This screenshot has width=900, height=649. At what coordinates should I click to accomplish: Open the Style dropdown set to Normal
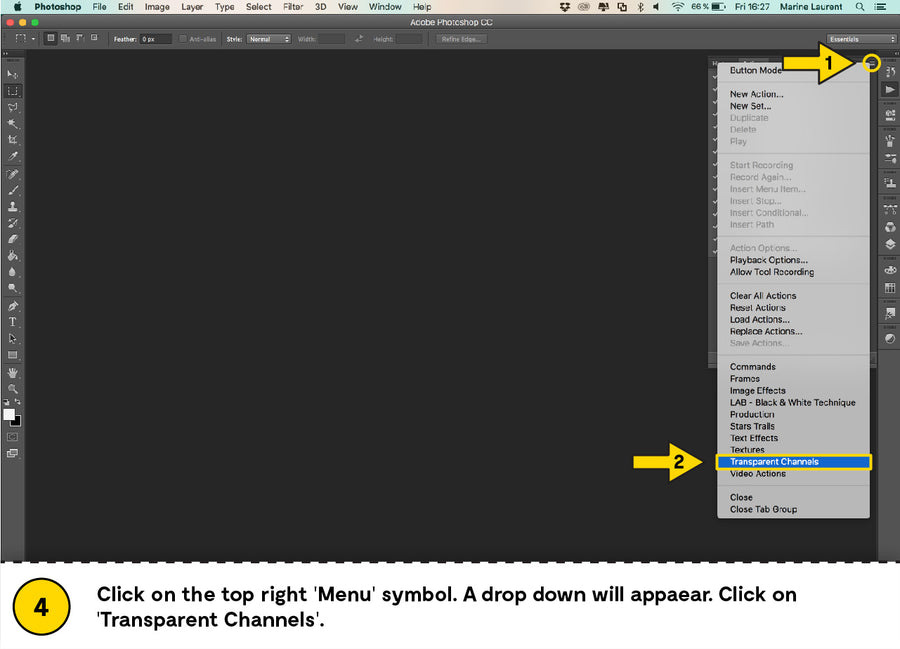[x=269, y=39]
